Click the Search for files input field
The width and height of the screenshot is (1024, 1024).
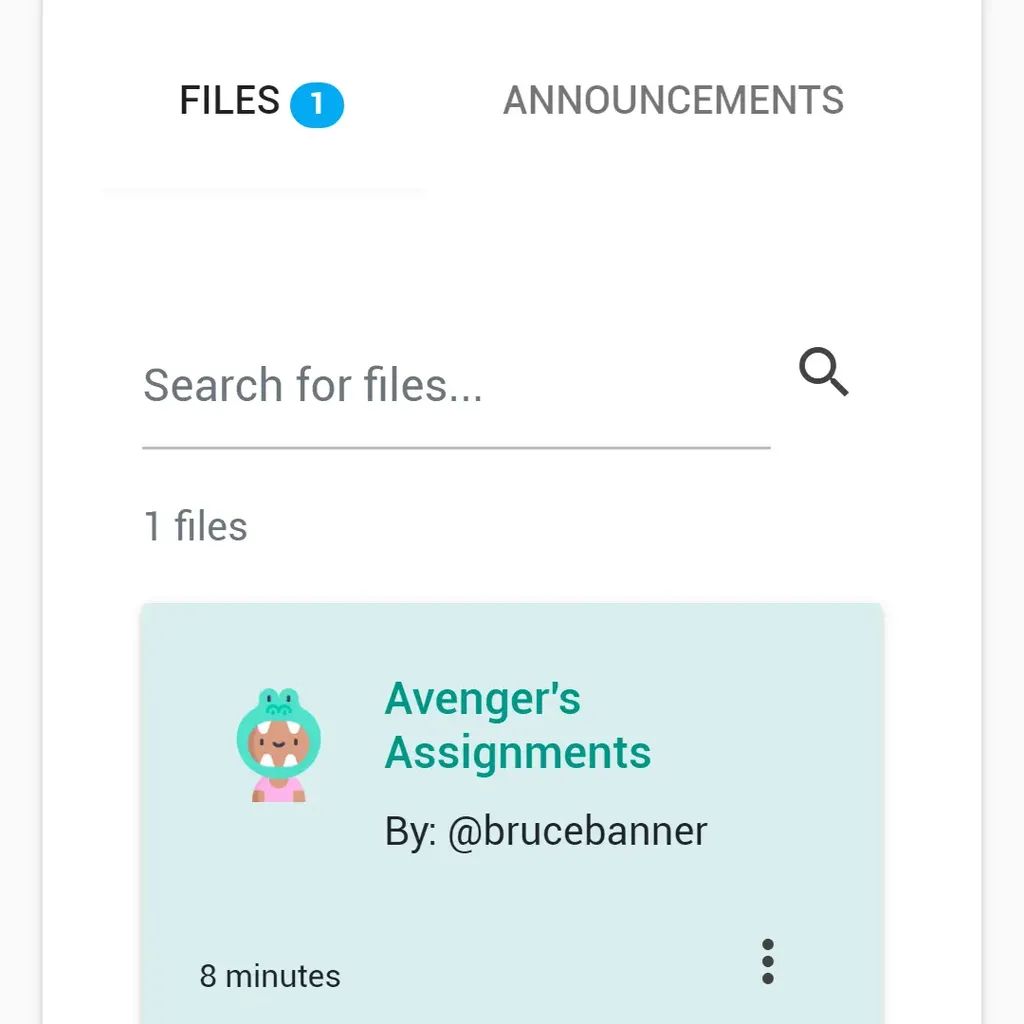(400, 385)
